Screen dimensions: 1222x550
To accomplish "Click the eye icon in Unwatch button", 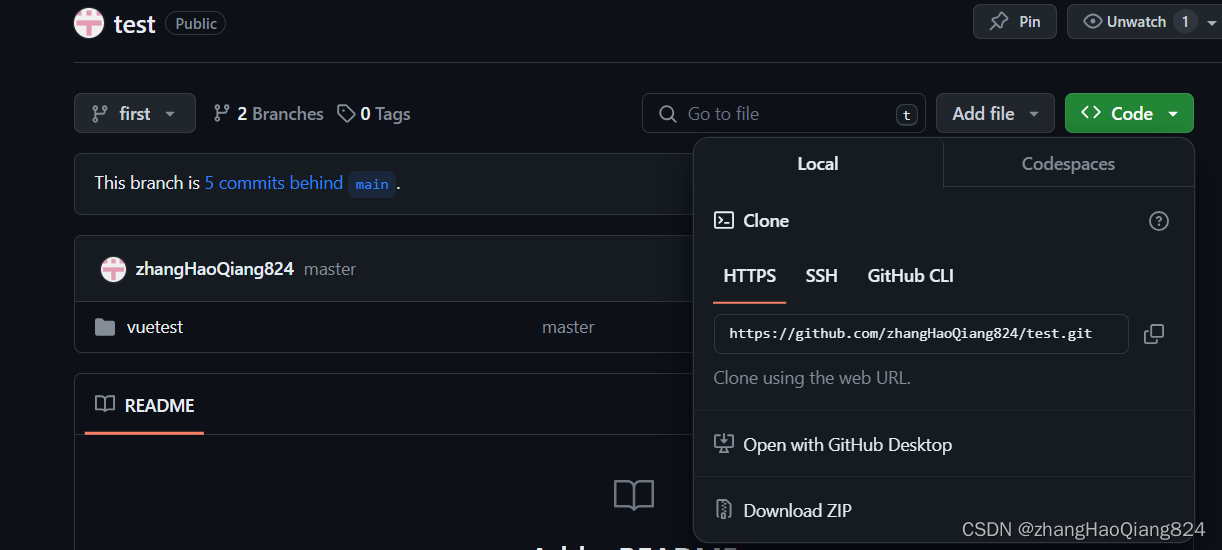I will click(1093, 22).
